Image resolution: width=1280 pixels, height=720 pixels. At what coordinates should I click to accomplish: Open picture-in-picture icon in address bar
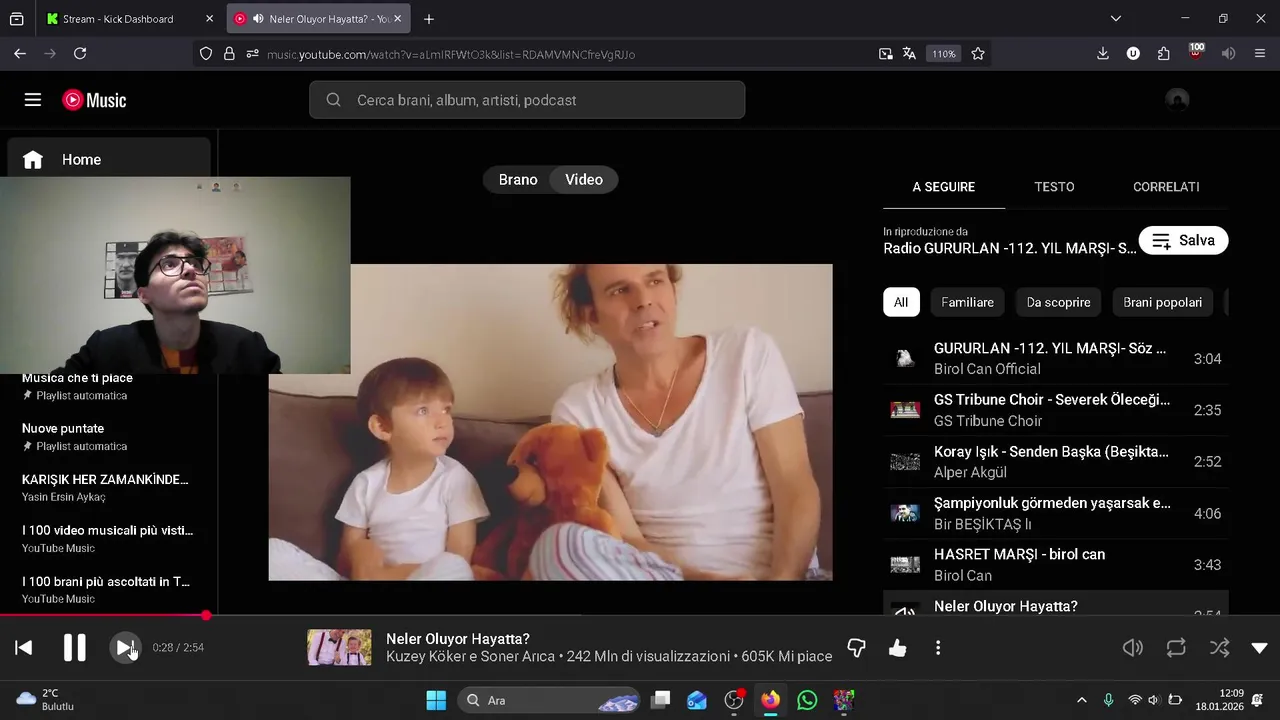pos(885,54)
